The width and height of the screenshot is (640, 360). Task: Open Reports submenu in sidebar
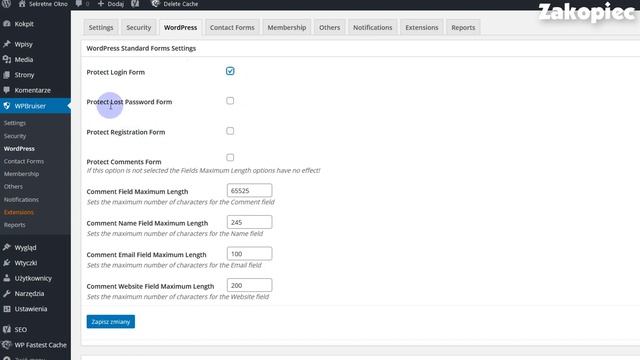[x=14, y=225]
